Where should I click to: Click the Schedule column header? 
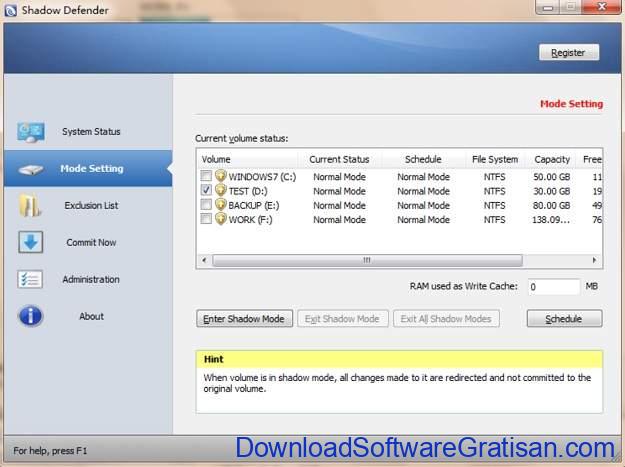pos(423,159)
